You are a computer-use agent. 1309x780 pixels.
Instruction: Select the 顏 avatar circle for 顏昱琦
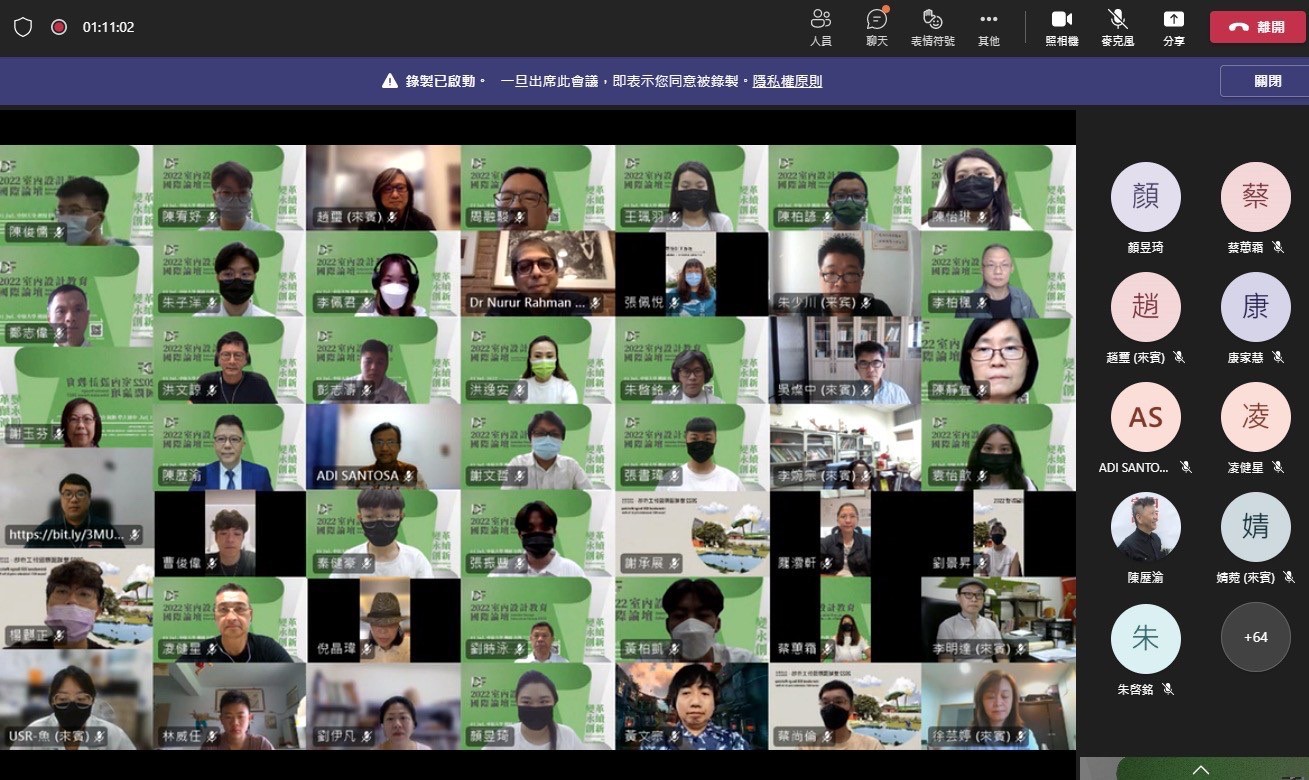coord(1146,197)
